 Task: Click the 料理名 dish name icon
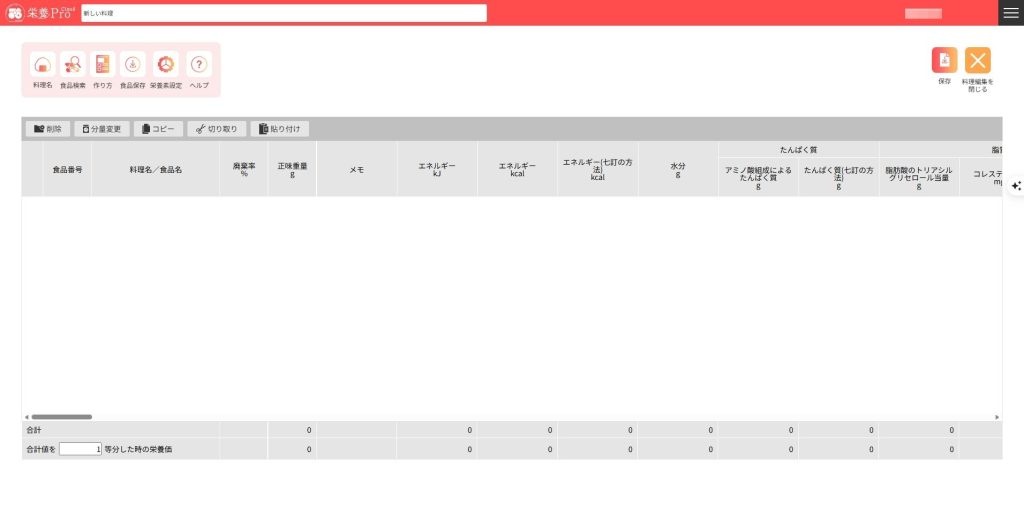[42, 65]
